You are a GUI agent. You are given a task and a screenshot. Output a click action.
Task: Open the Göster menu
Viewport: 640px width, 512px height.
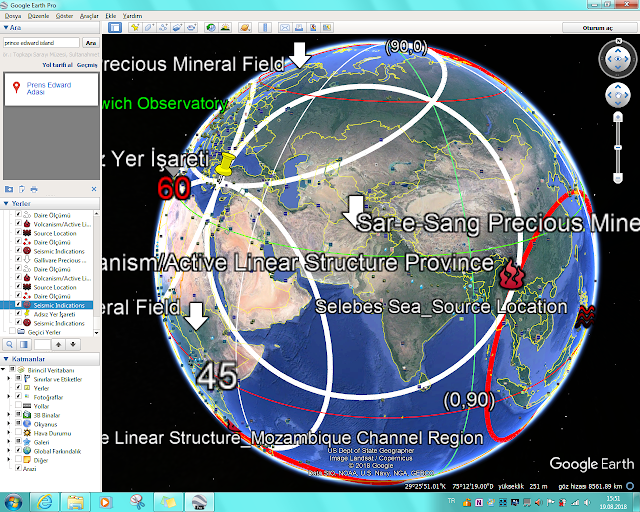coord(64,16)
